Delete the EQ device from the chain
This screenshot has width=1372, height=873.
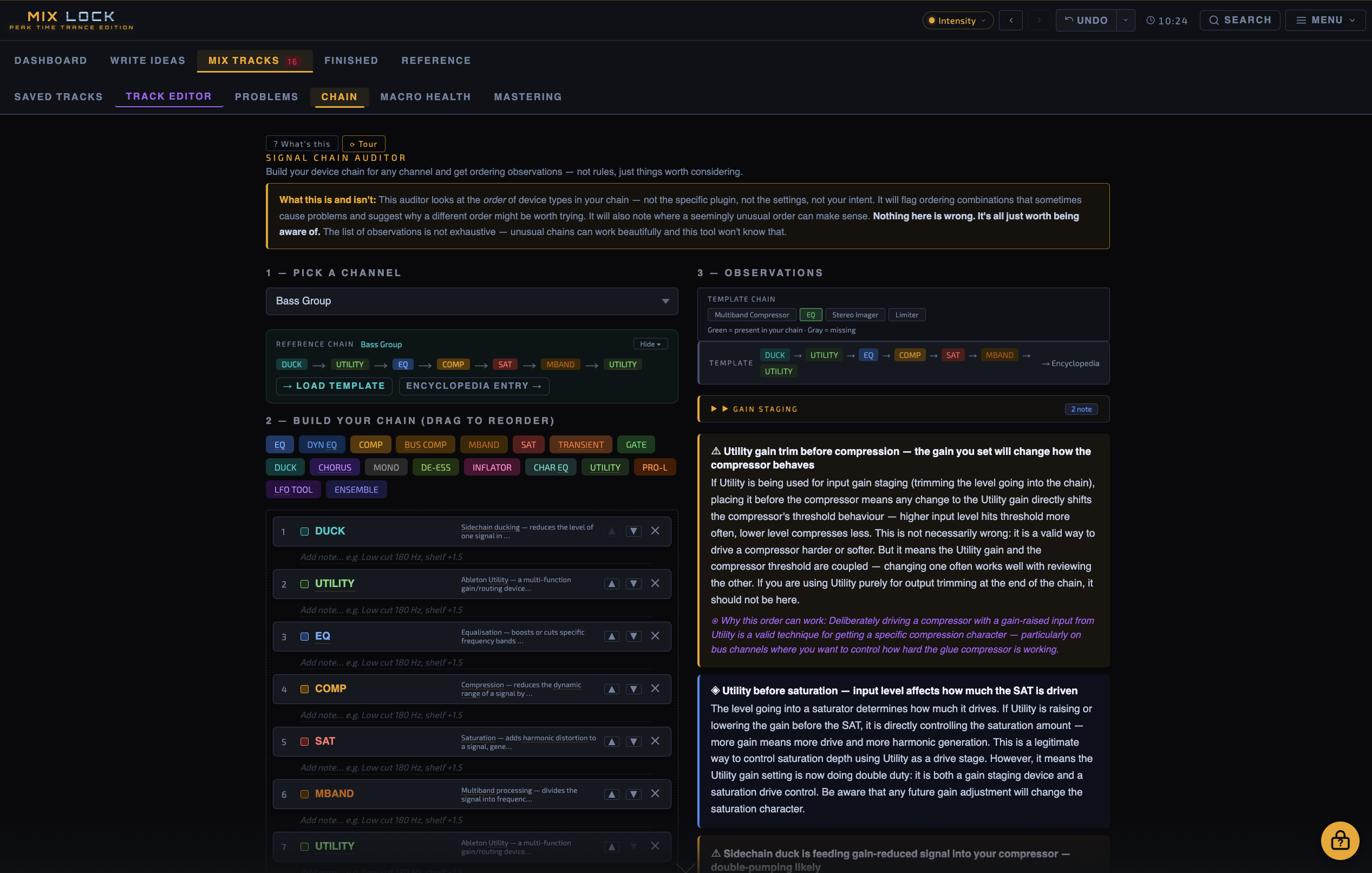click(x=655, y=636)
